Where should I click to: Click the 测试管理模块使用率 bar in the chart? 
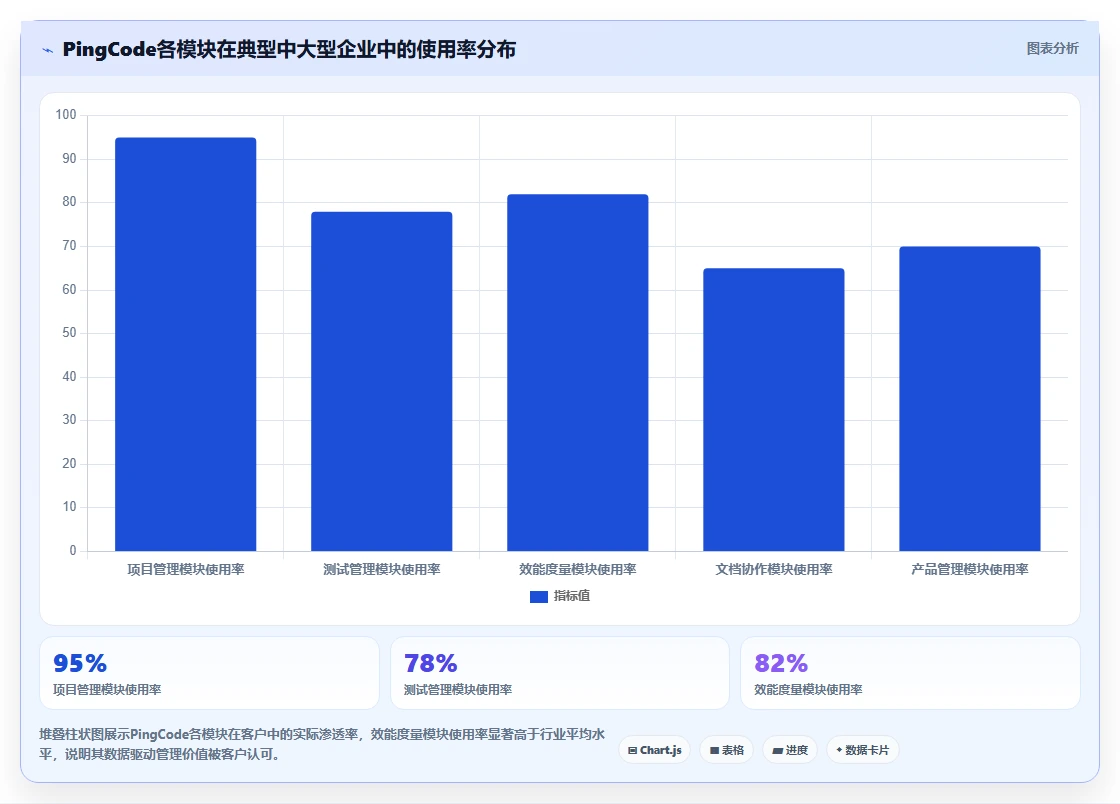(x=381, y=381)
